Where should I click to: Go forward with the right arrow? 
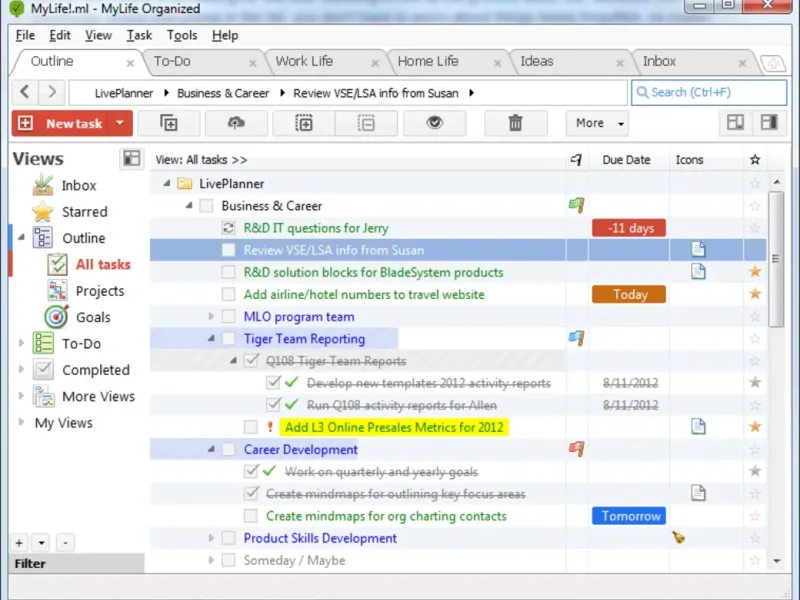pos(52,92)
